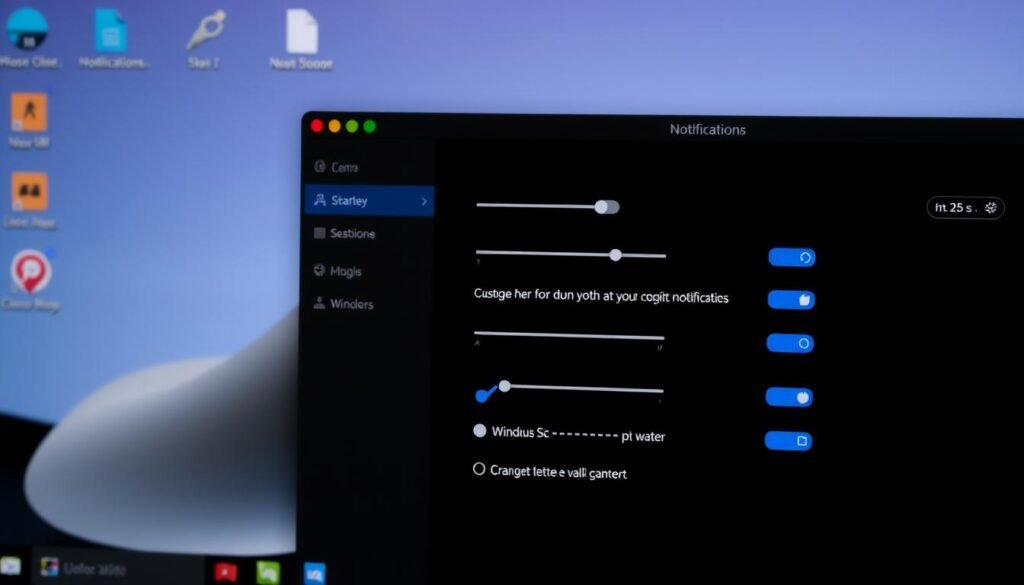Click the Winders person icon in sidebar
The width and height of the screenshot is (1024, 585).
320,304
